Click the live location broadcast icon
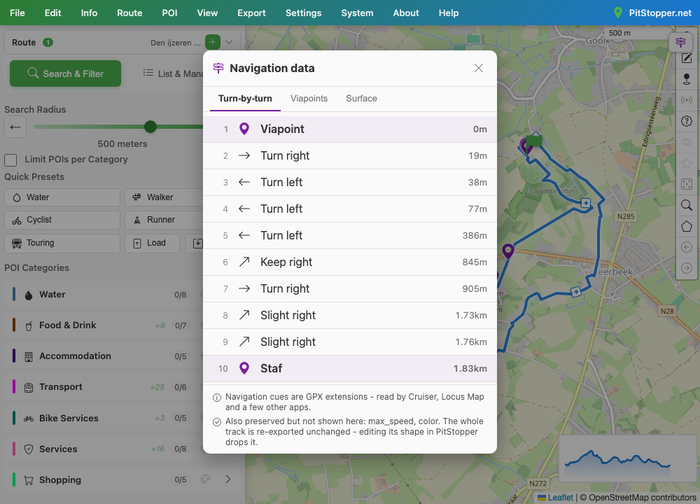Image resolution: width=700 pixels, height=504 pixels. 686,100
